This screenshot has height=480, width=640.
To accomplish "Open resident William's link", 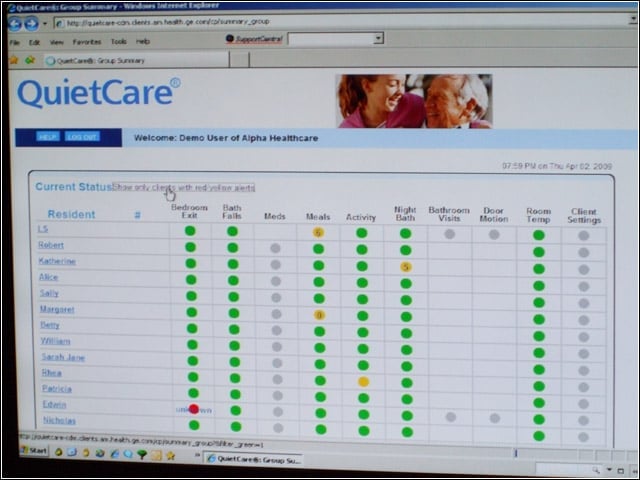I will tap(56, 341).
